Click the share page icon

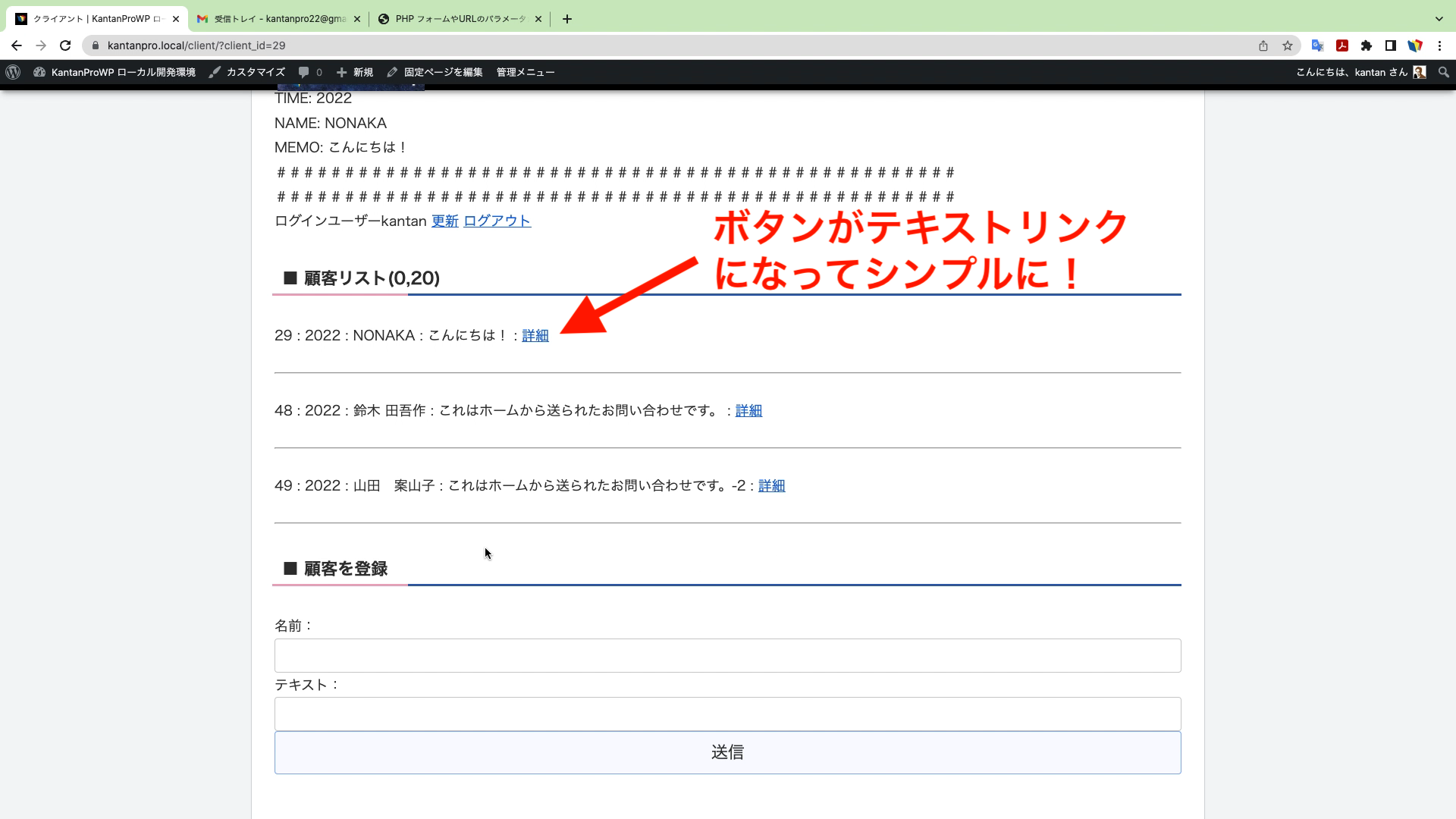[x=1263, y=45]
